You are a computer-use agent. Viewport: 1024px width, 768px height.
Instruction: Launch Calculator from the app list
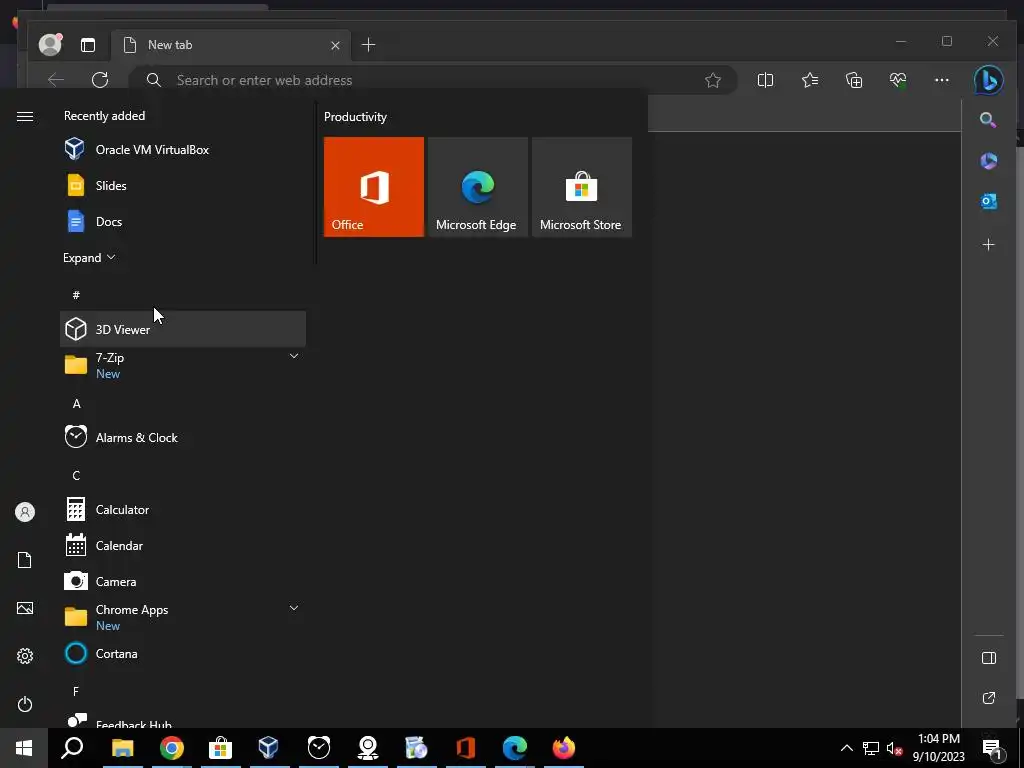tap(183, 509)
